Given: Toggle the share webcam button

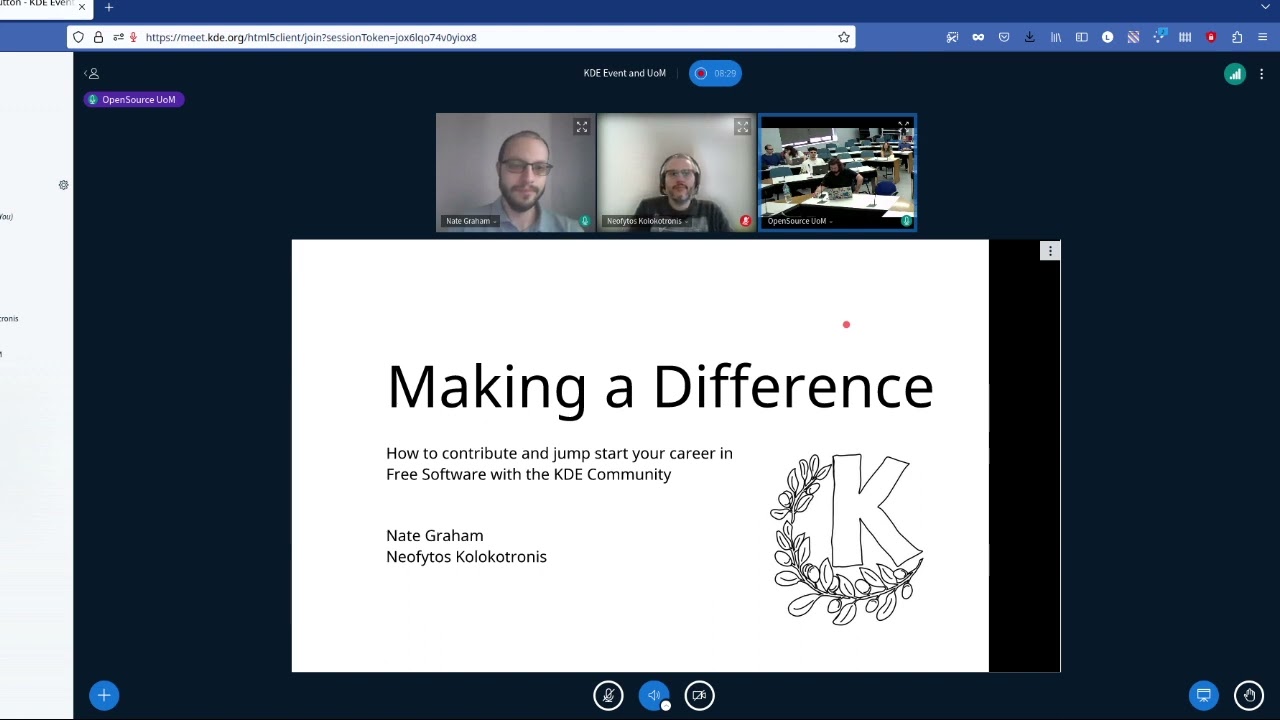Looking at the screenshot, I should pyautogui.click(x=700, y=695).
